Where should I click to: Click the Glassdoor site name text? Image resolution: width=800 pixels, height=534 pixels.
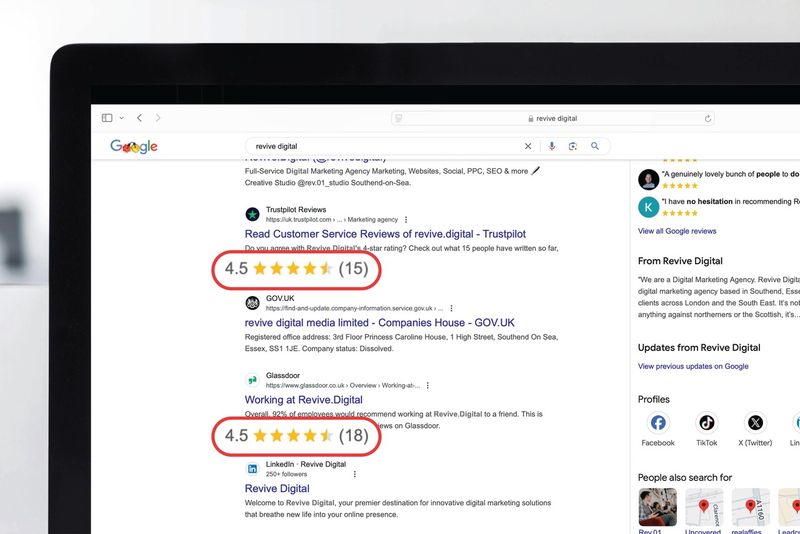(x=283, y=375)
